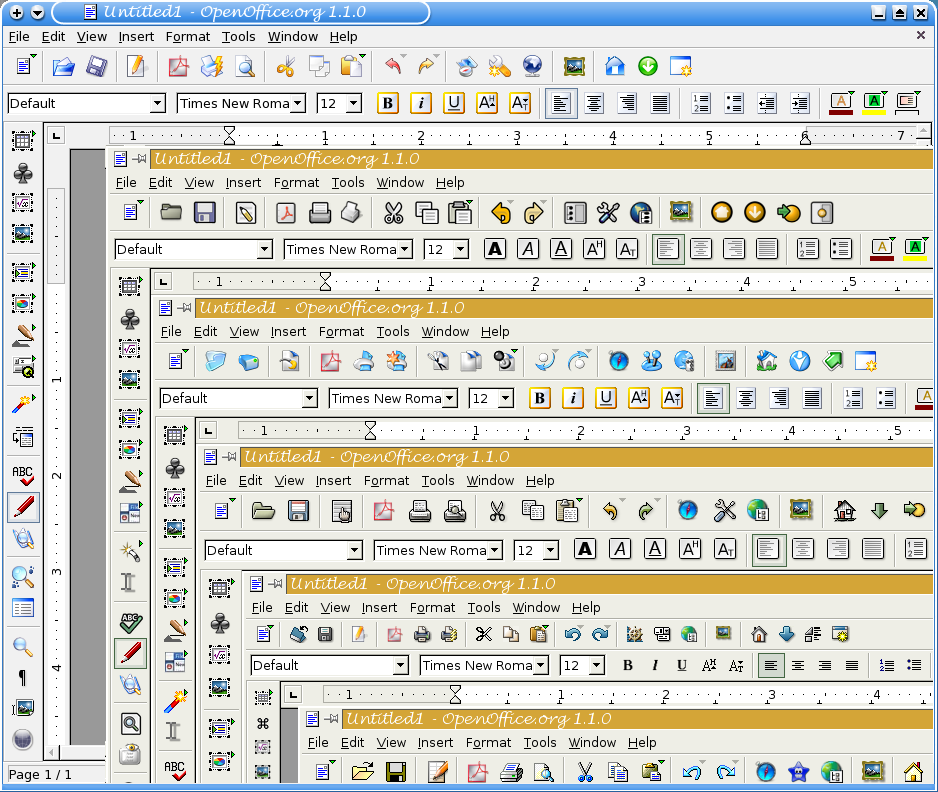Toggle Bold in outermost formatting toolbar
Screen dimensions: 938x792
click(388, 103)
